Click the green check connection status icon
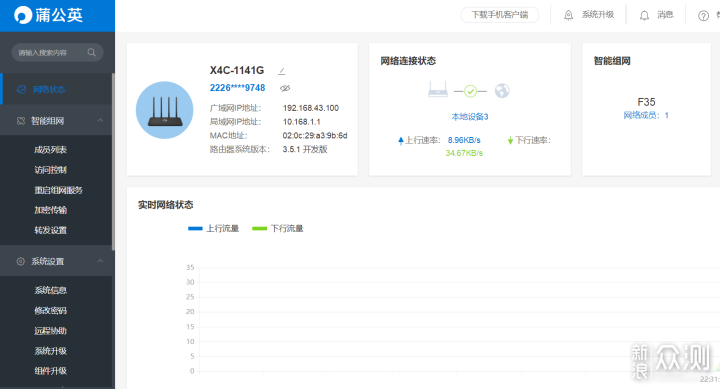This screenshot has height=389, width=720. pos(470,91)
